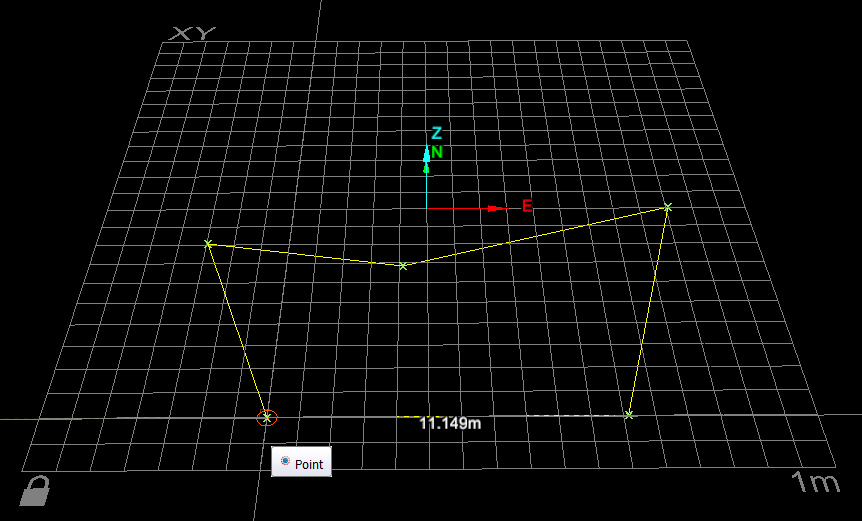Viewport: 862px width, 521px height.
Task: Pick the top-left polyline vertex marker
Action: pos(208,243)
